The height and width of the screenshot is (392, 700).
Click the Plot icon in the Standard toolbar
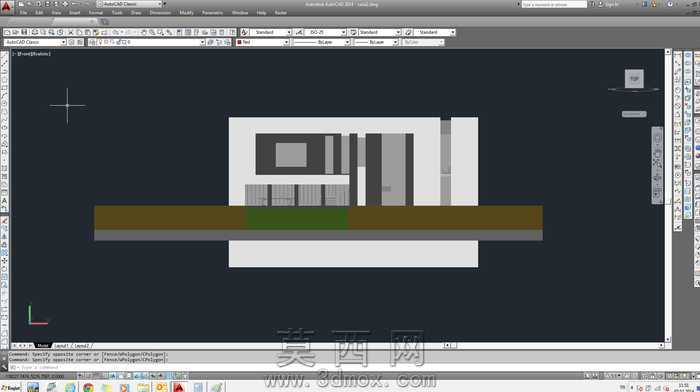click(x=35, y=32)
